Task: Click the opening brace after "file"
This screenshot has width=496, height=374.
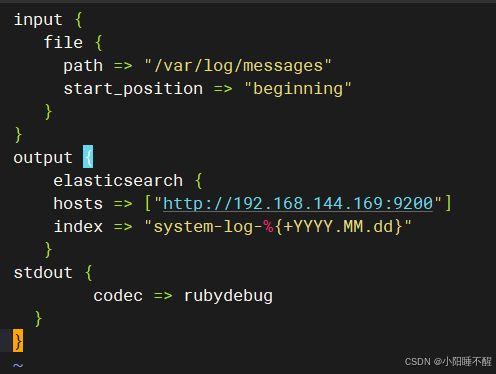Action: (x=98, y=43)
